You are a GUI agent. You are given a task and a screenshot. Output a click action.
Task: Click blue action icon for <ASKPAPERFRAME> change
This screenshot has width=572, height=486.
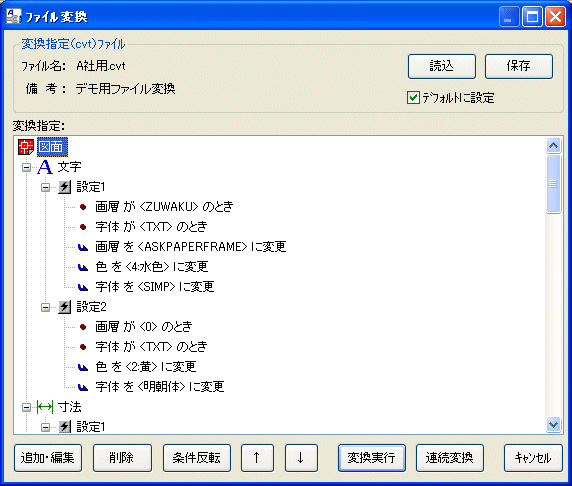pos(83,247)
